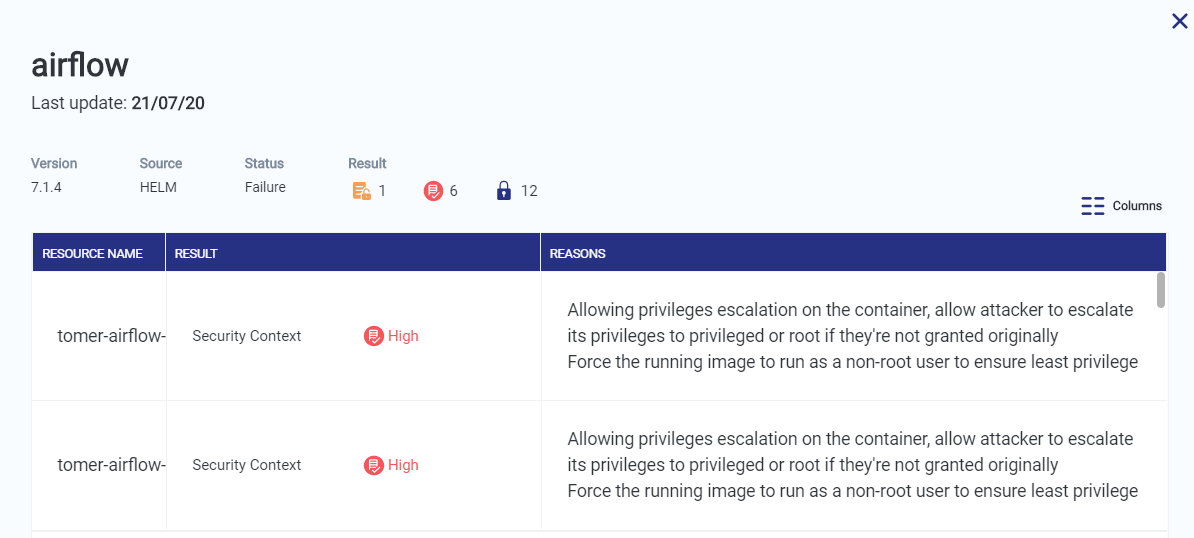
Task: Click the Result label above icons
Action: coord(367,164)
